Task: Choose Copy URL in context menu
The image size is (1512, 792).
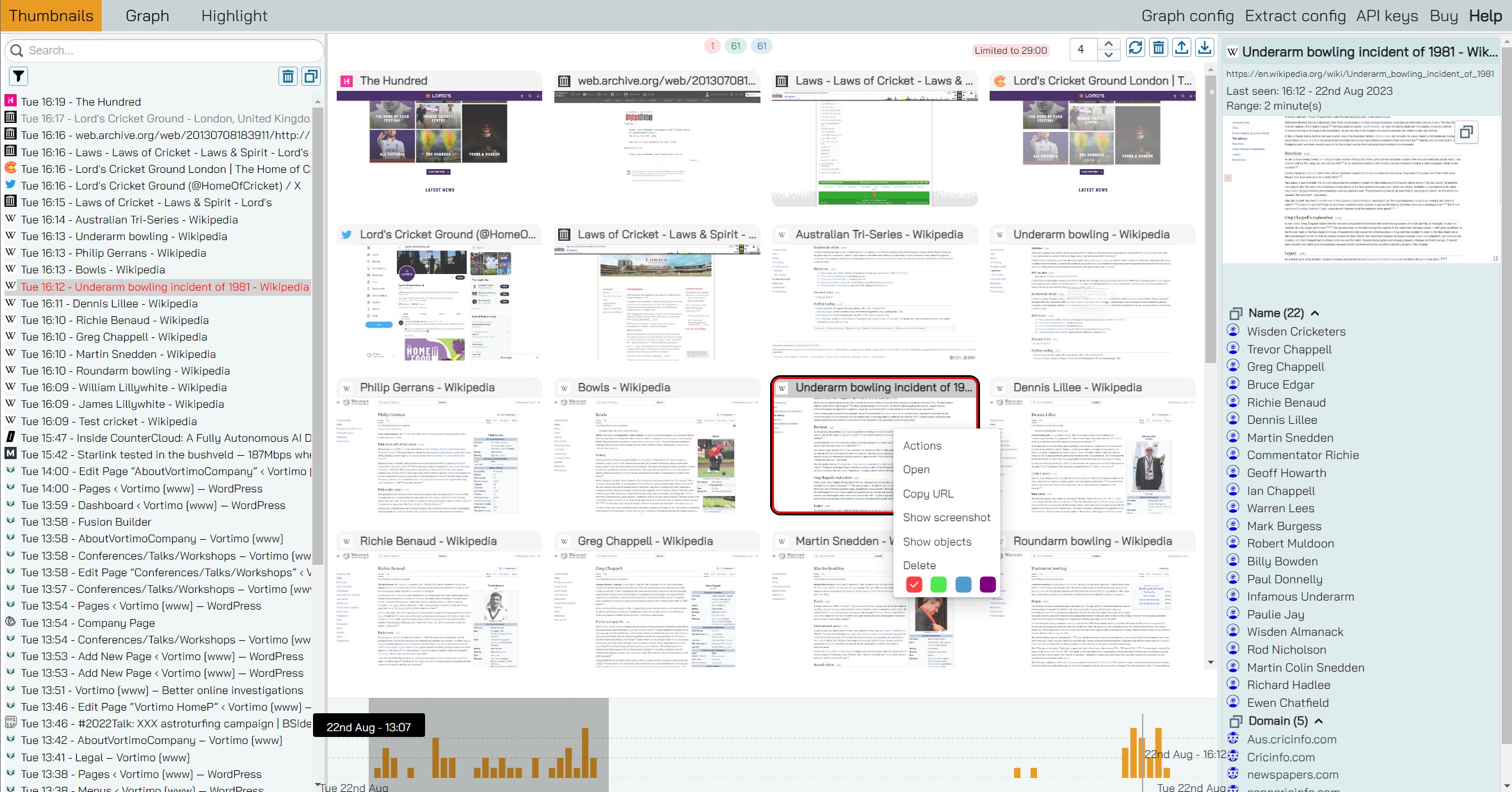Action: point(928,494)
